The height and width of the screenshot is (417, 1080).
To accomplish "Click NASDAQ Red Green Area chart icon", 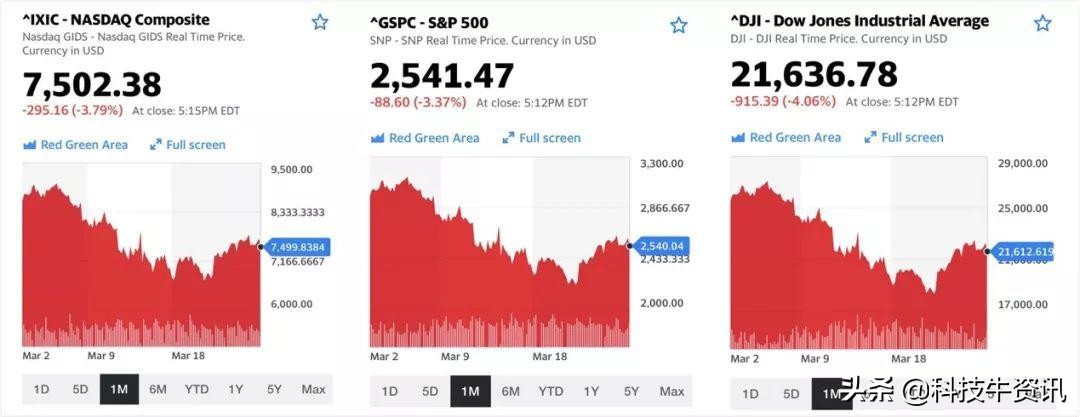I will click(x=29, y=145).
